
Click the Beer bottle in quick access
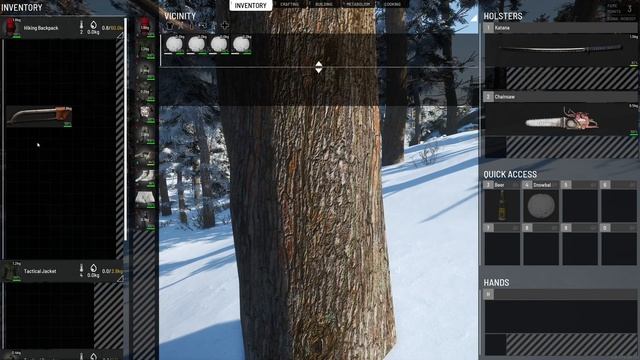502,205
